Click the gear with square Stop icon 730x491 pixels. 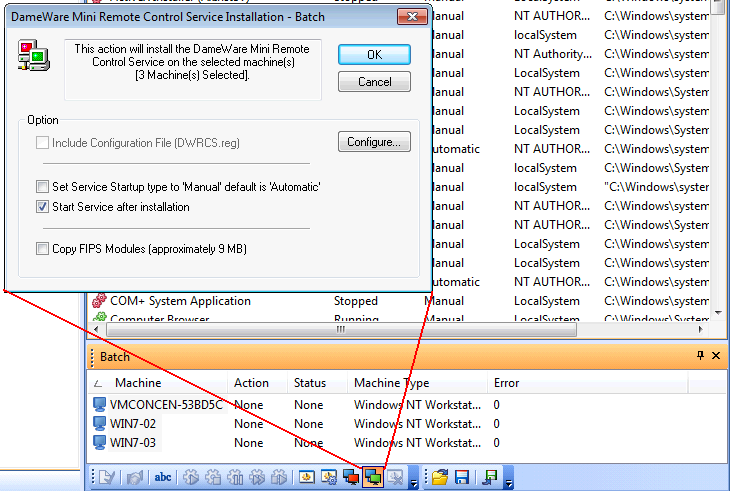tap(213, 477)
